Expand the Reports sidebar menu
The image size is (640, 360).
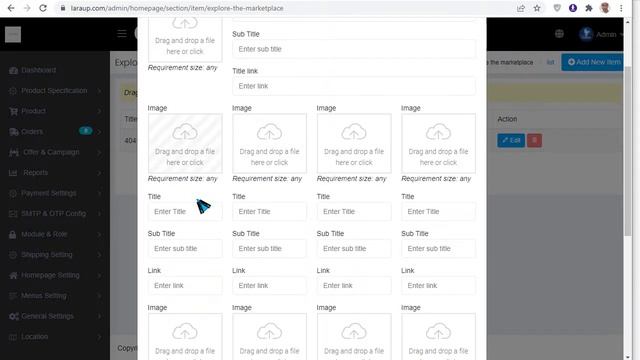[55, 173]
